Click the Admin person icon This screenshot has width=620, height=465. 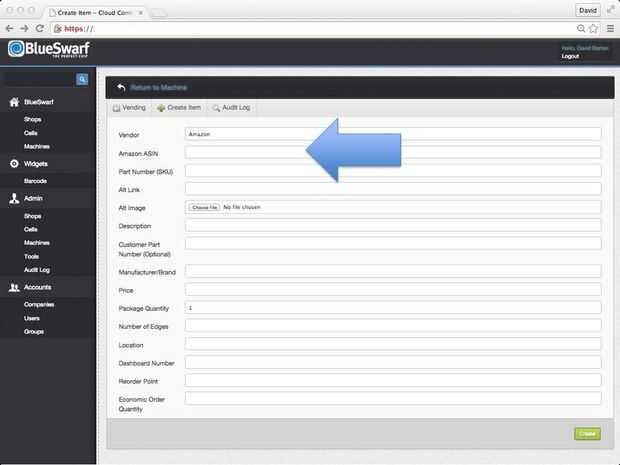coord(14,198)
